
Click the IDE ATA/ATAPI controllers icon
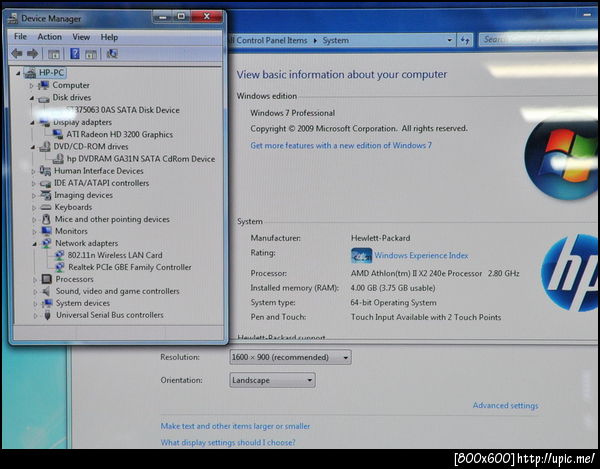(x=45, y=184)
